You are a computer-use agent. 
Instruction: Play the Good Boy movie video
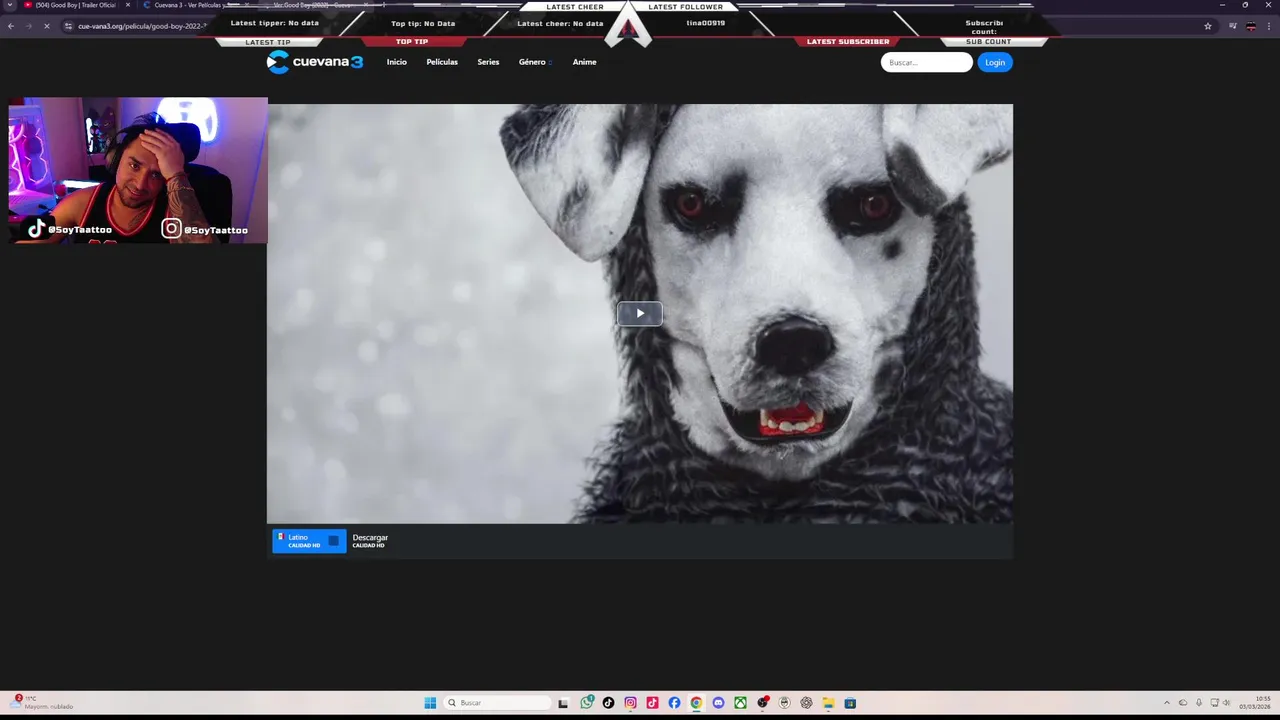[640, 314]
